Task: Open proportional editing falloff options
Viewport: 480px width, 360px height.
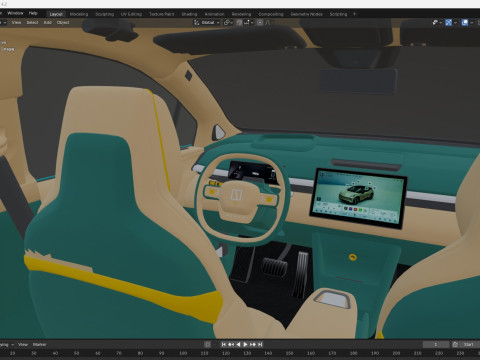Action: (x=267, y=22)
